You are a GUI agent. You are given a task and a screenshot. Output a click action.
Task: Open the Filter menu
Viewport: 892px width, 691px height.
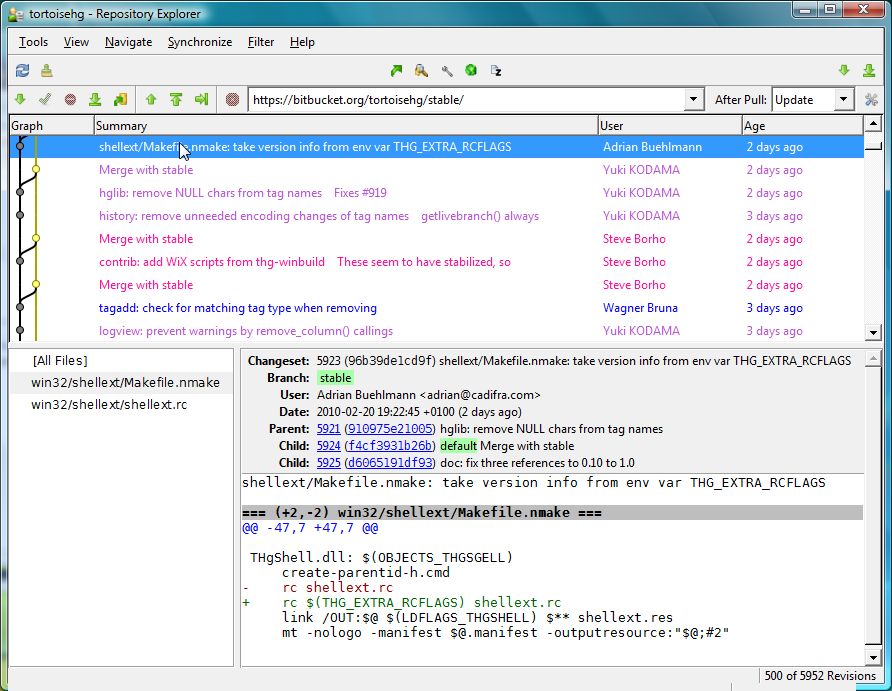tap(260, 42)
